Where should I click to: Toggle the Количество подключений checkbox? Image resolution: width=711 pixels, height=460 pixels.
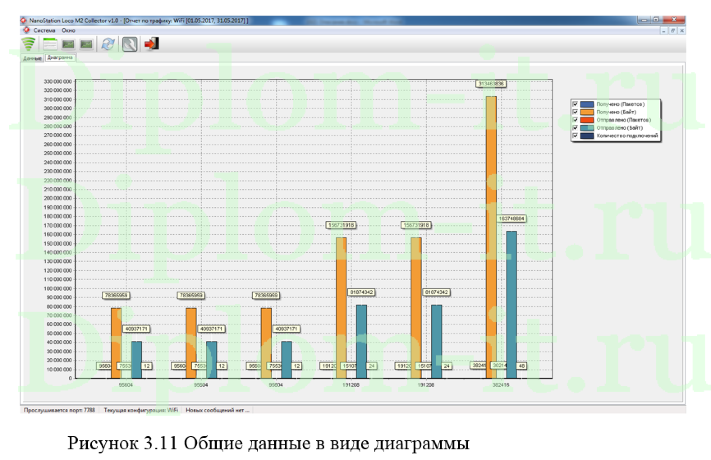coord(574,136)
